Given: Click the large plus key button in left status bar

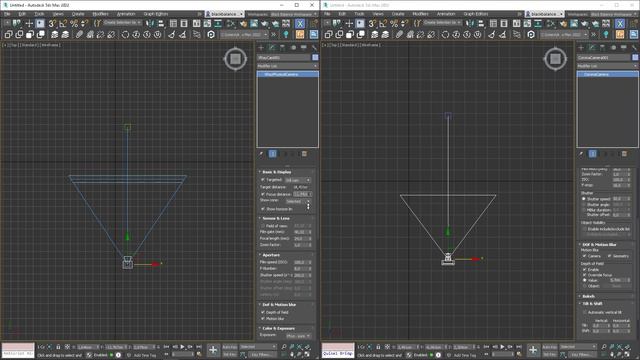Looking at the screenshot, I should coord(213,350).
